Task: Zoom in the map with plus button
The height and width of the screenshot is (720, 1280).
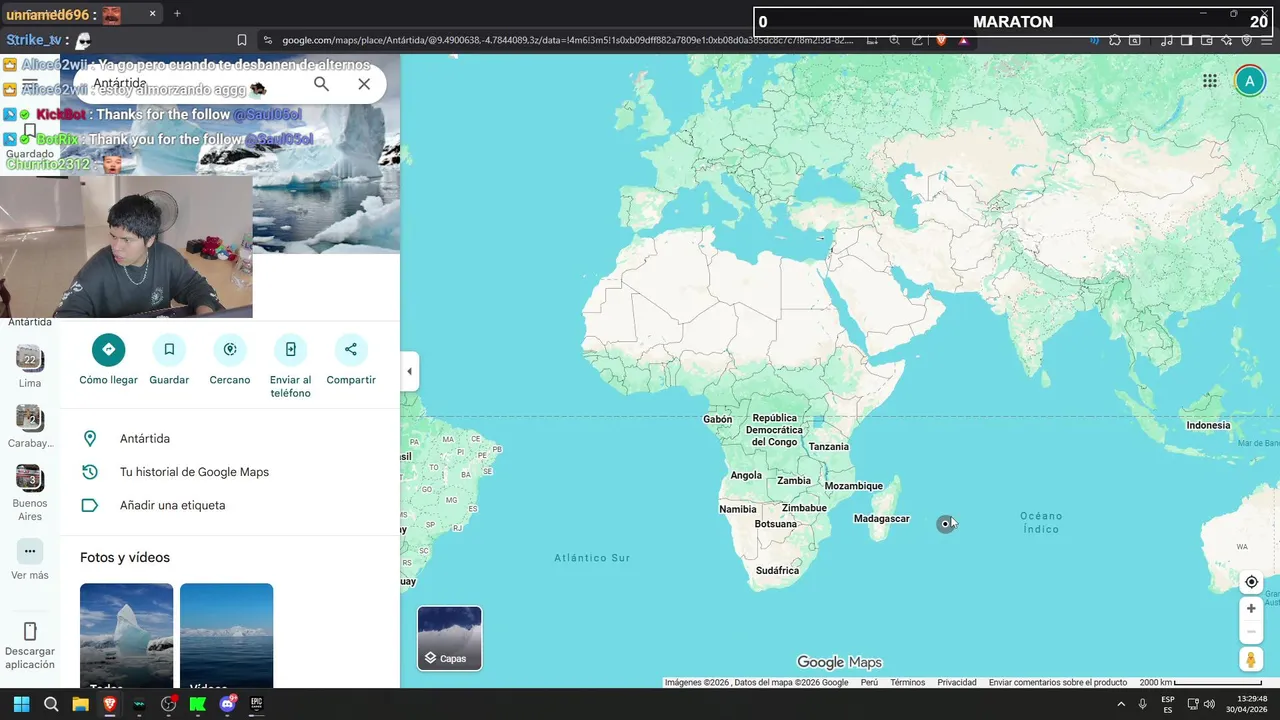Action: [x=1251, y=608]
